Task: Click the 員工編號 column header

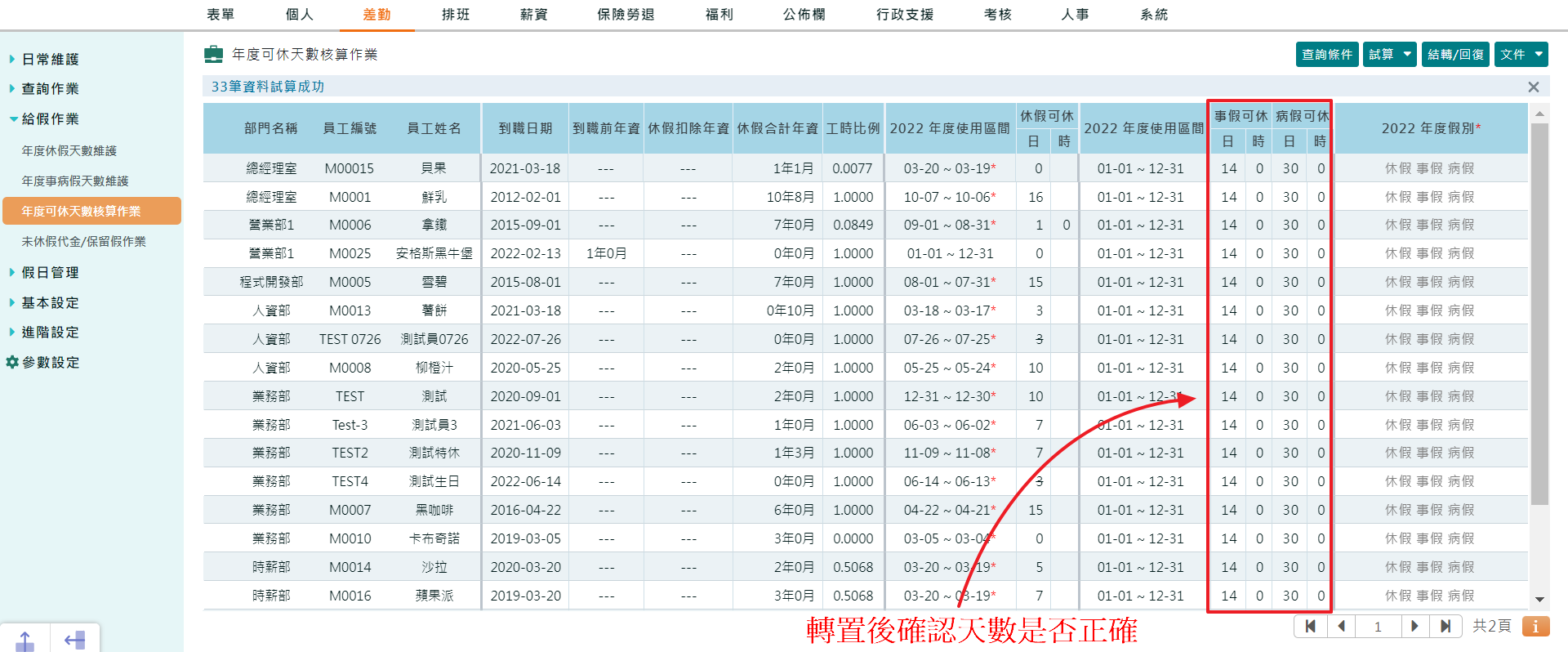Action: [350, 128]
